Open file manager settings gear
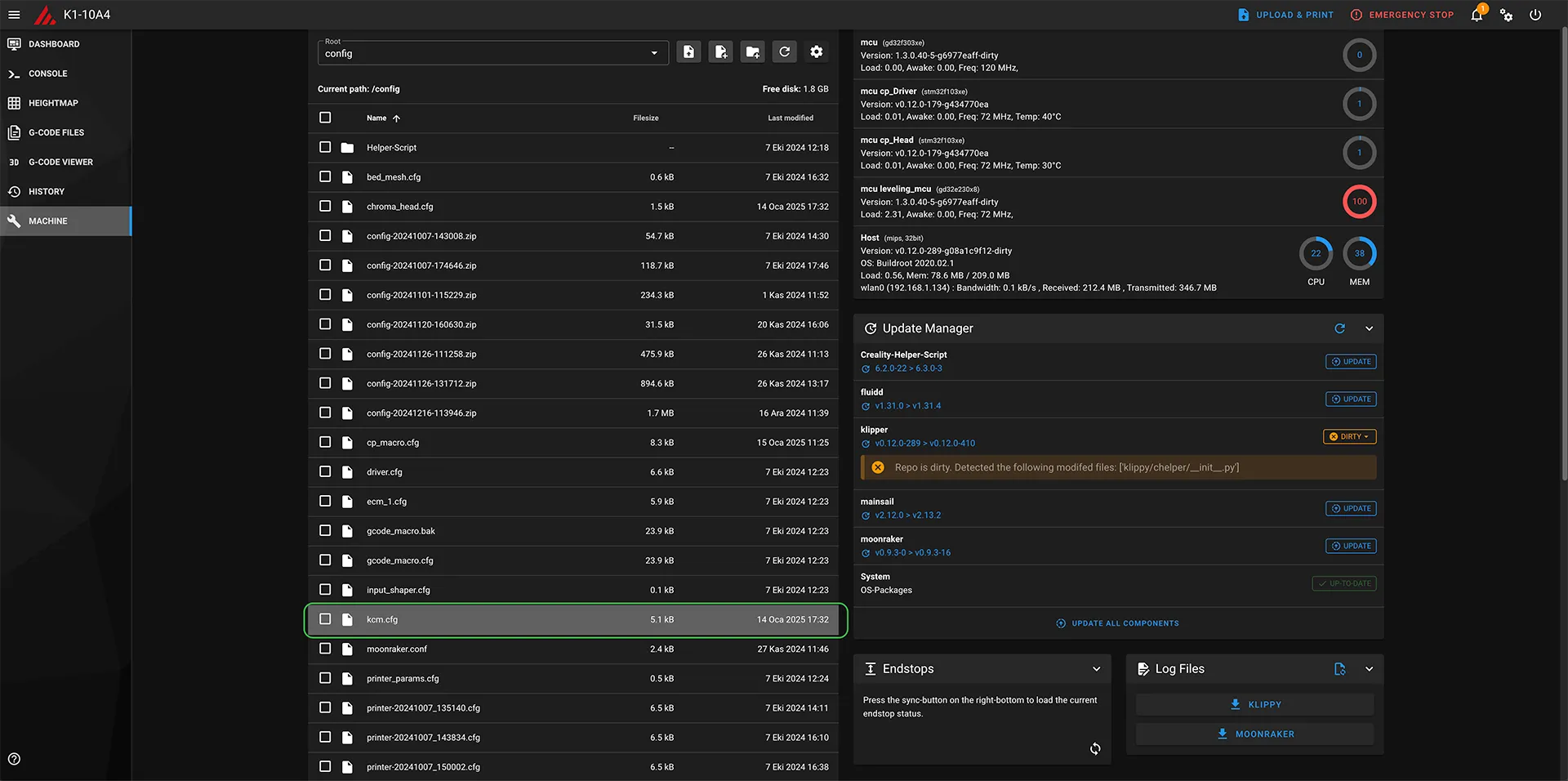This screenshot has height=781, width=1568. (816, 52)
